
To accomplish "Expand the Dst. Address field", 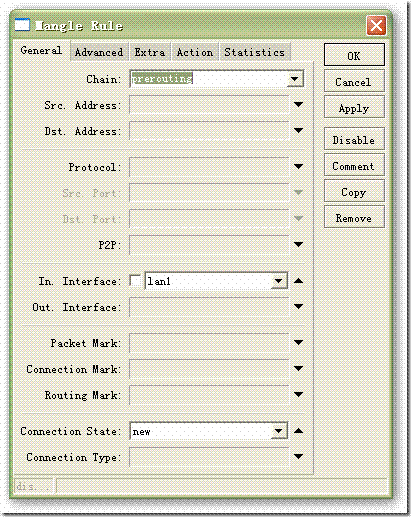I will [x=298, y=131].
